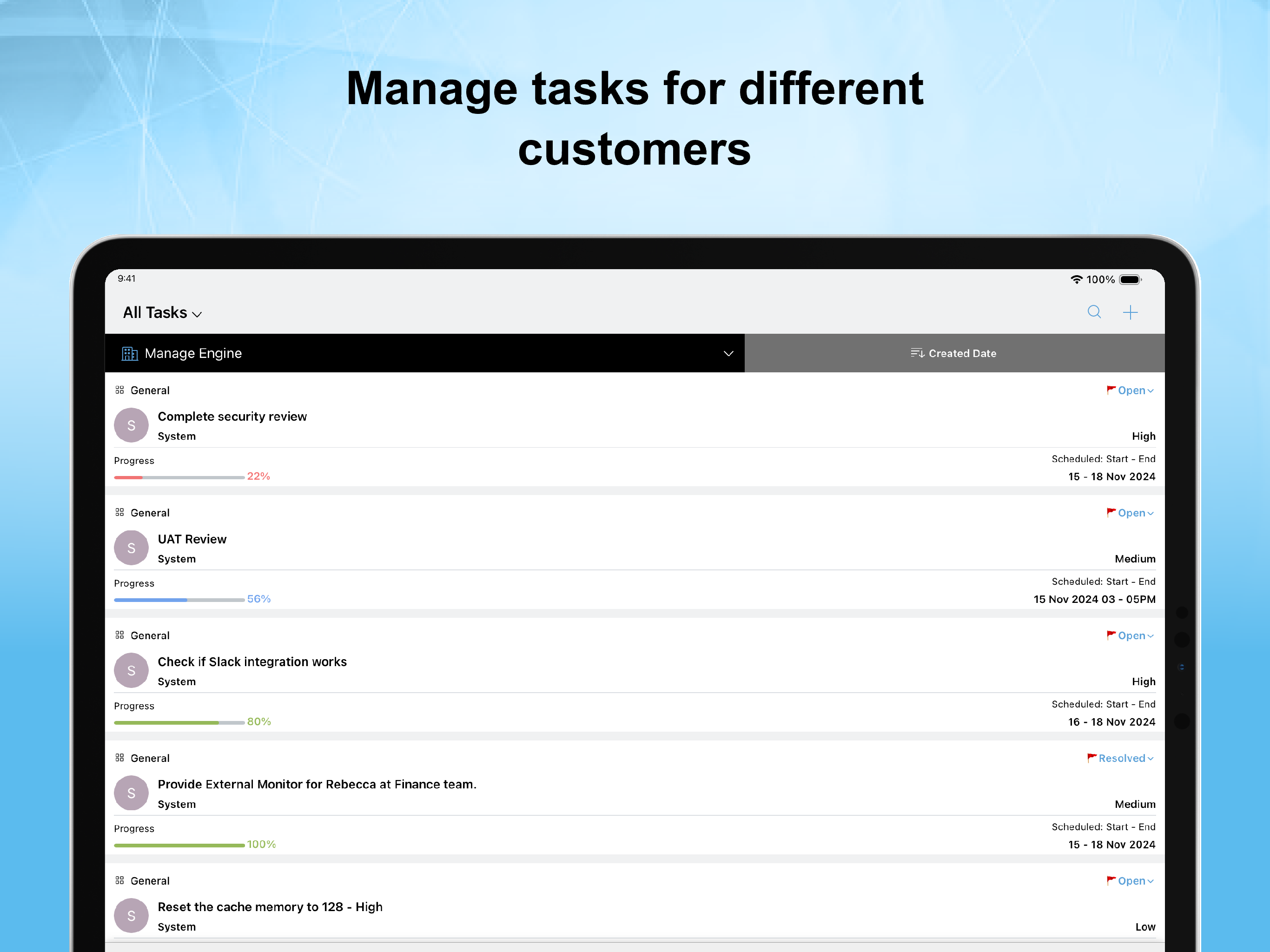
Task: Change Open status of Slack integration task
Action: click(x=1136, y=635)
